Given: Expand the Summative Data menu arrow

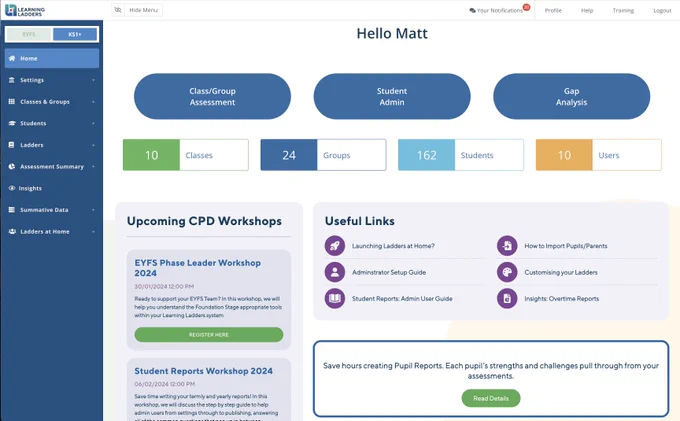Looking at the screenshot, I should pyautogui.click(x=93, y=210).
